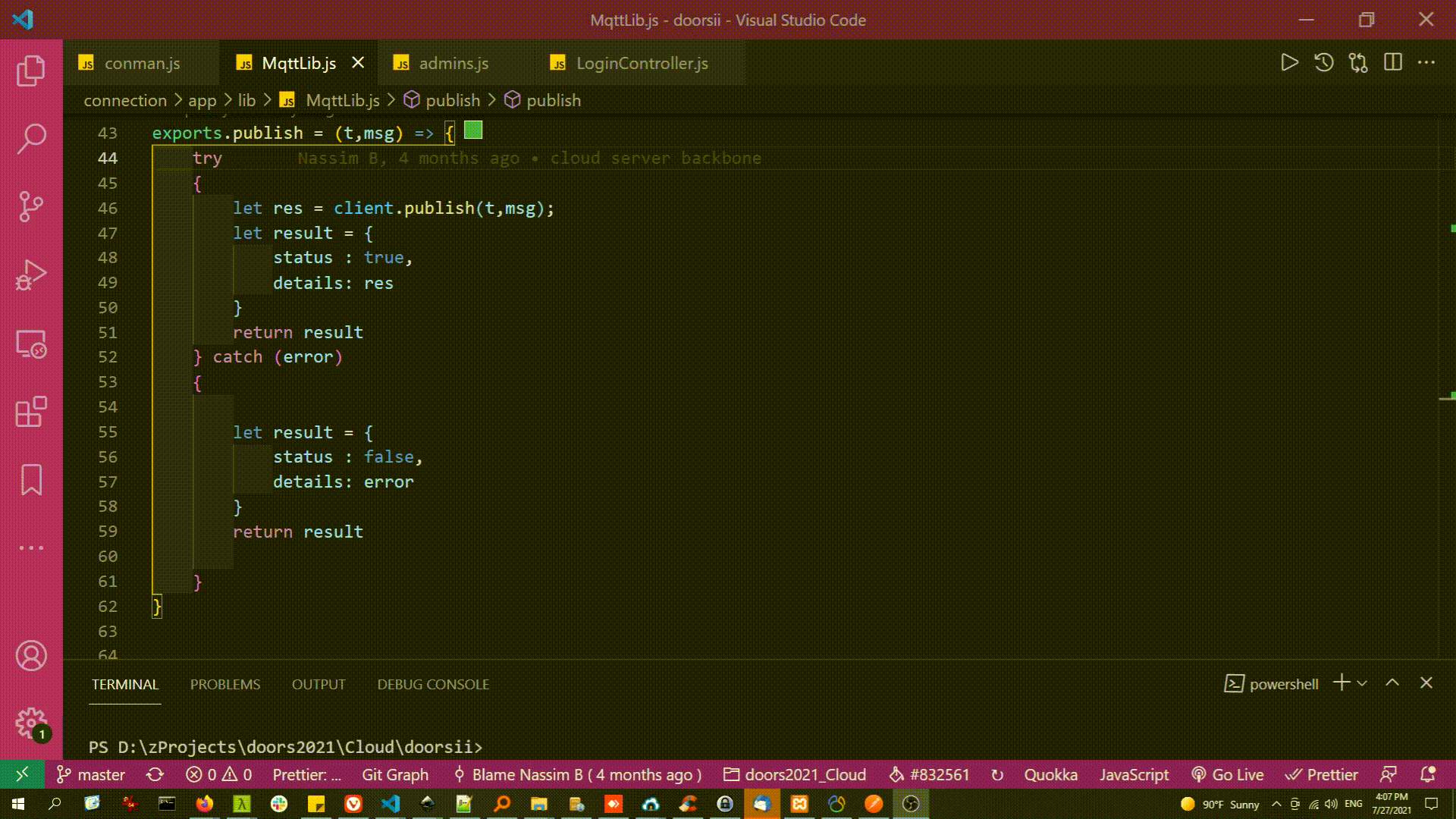The height and width of the screenshot is (819, 1456).
Task: Maximize the panel with the chevron
Action: click(x=1393, y=683)
